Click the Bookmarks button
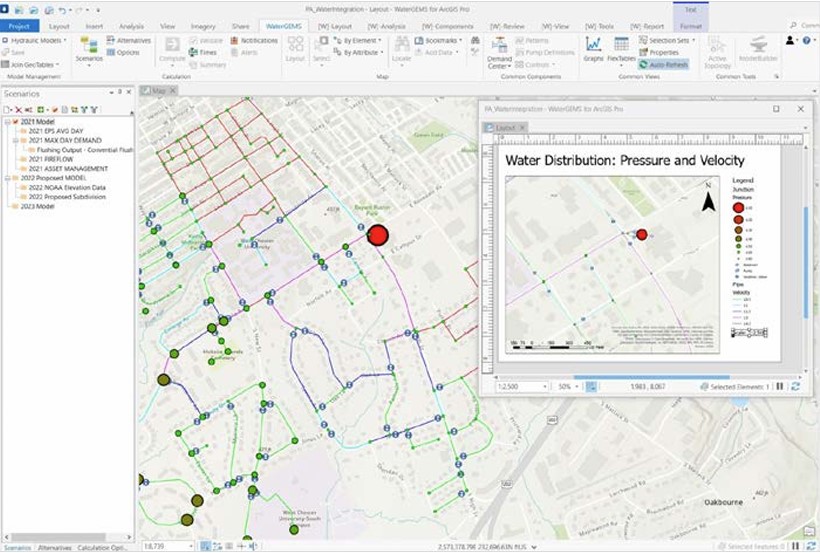Viewport: 820px width, 553px height. click(x=438, y=40)
